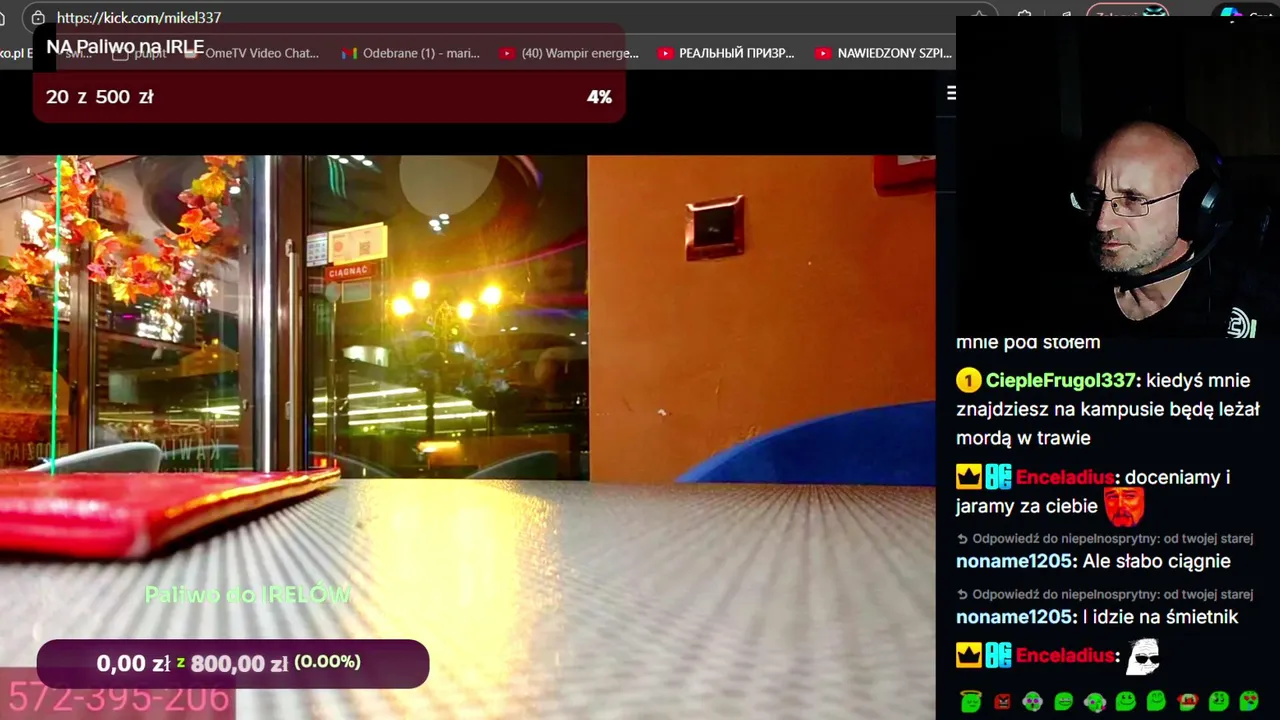This screenshot has height=720, width=1280.
Task: Click the OG badge on last Enceladius message
Action: click(x=998, y=655)
